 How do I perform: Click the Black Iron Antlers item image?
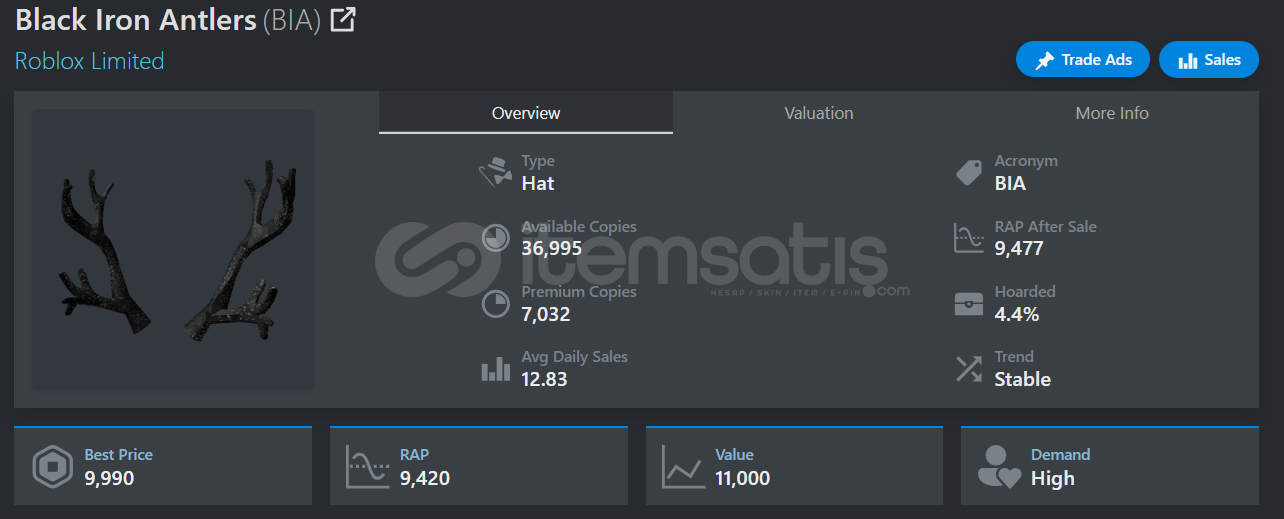[173, 250]
